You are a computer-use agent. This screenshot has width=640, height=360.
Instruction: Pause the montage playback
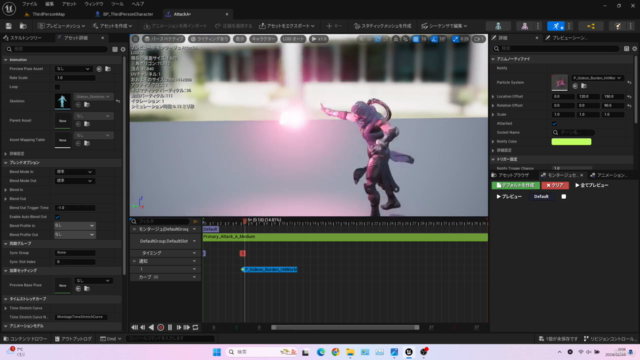point(170,327)
